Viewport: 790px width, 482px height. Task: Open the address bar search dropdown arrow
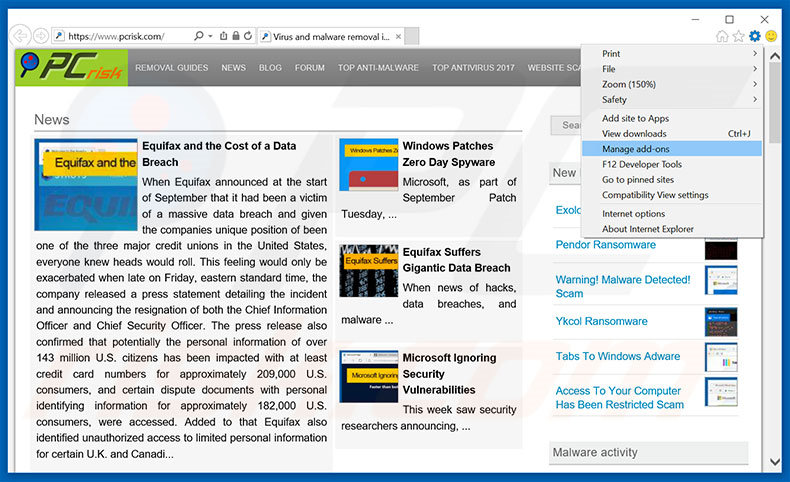(211, 36)
